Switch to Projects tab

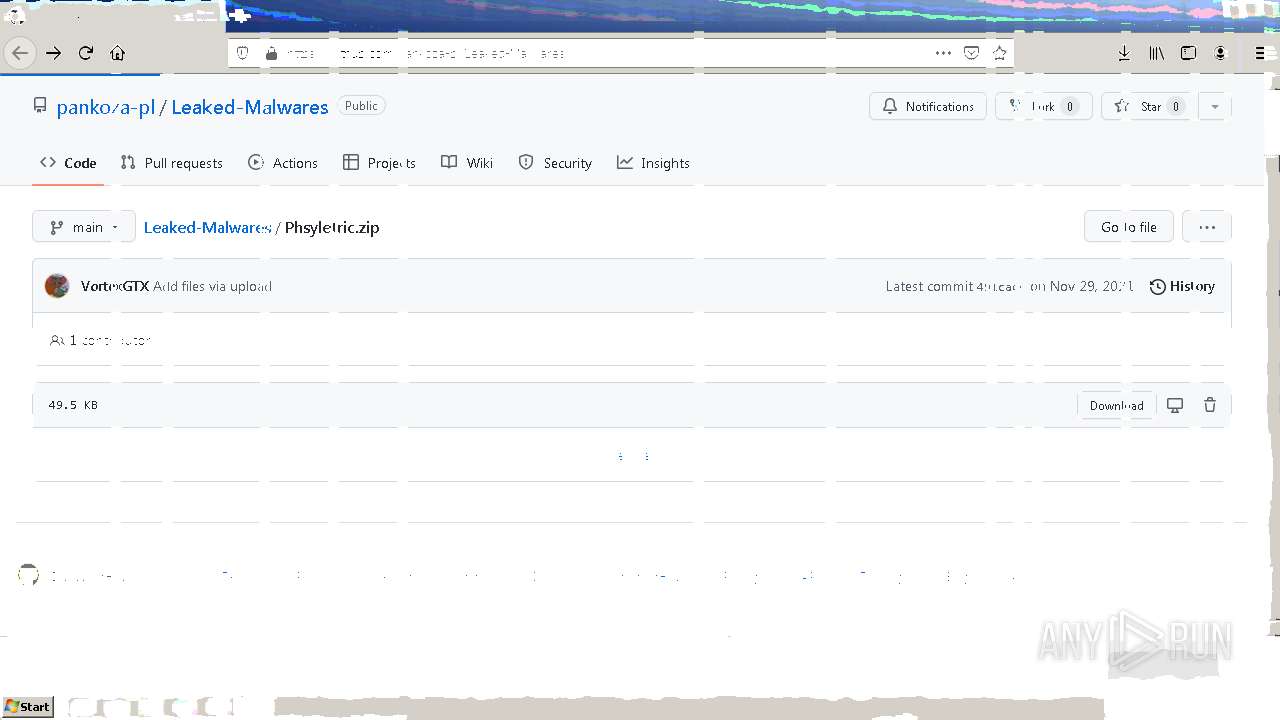pyautogui.click(x=379, y=163)
